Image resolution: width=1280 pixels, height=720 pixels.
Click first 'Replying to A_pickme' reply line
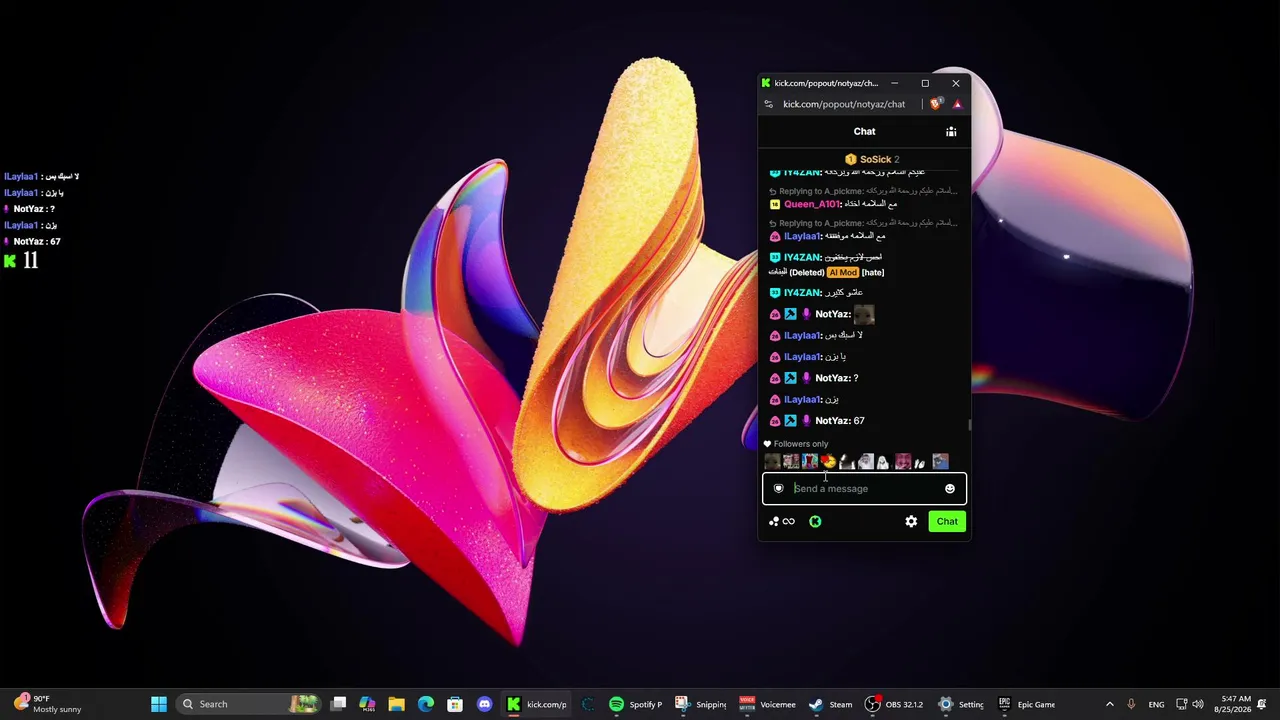click(864, 190)
